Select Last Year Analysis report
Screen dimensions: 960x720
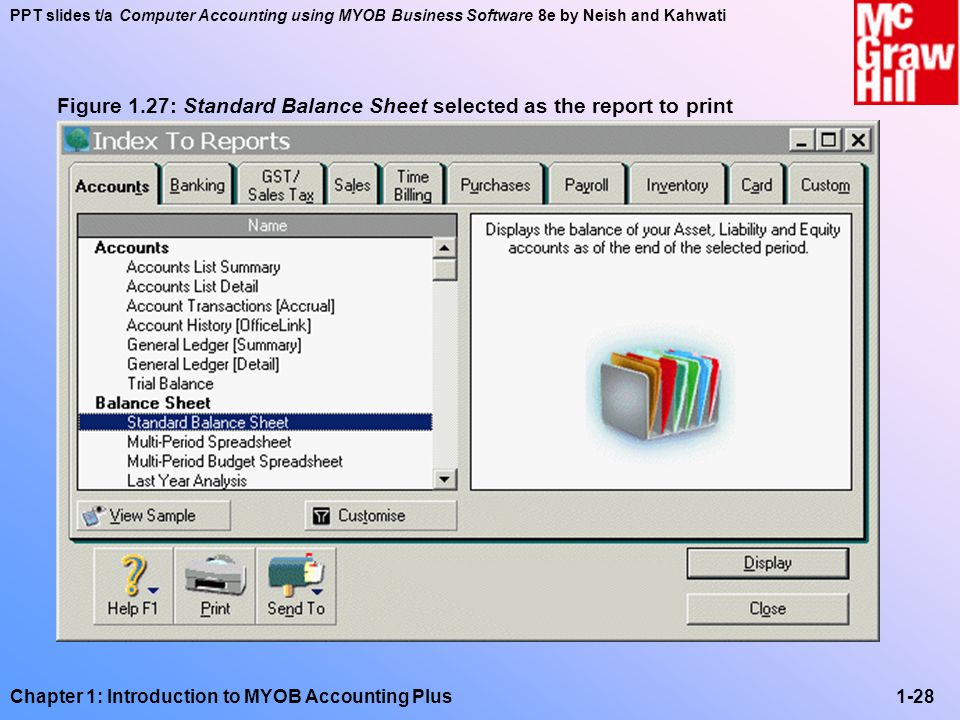coord(187,481)
